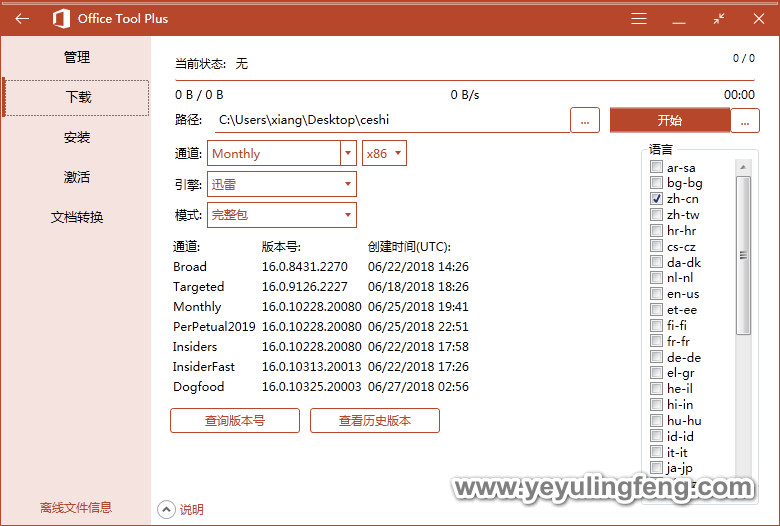The image size is (780, 526).
Task: Select Targeted version 16.0.9126.2227
Action: click(304, 287)
